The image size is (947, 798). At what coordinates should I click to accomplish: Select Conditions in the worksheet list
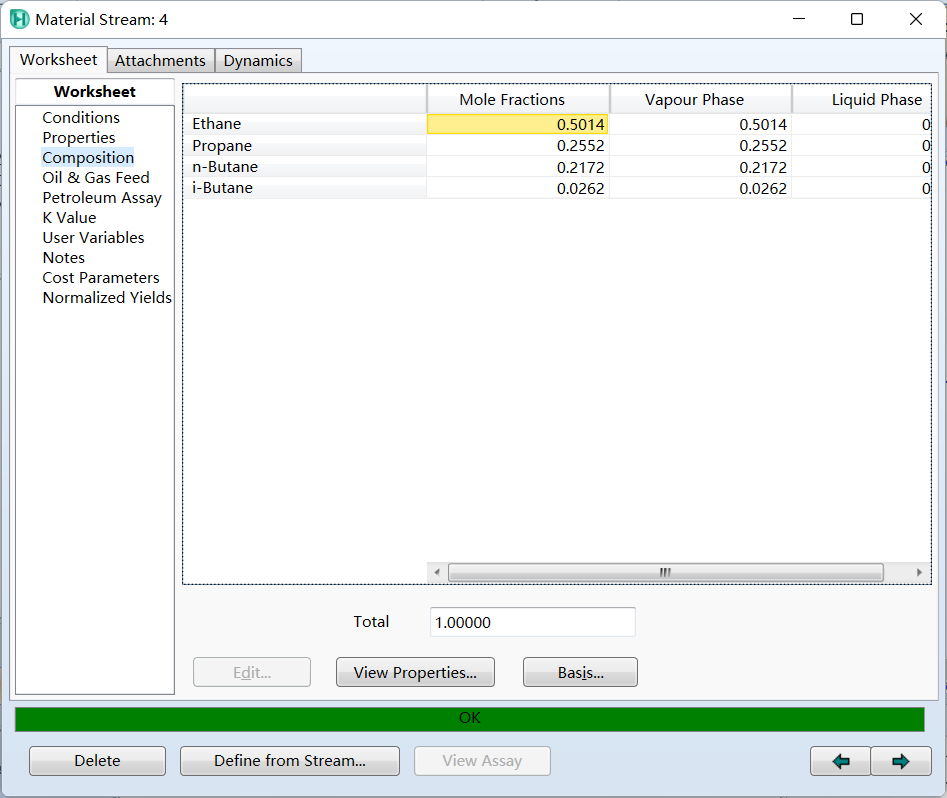coord(81,118)
